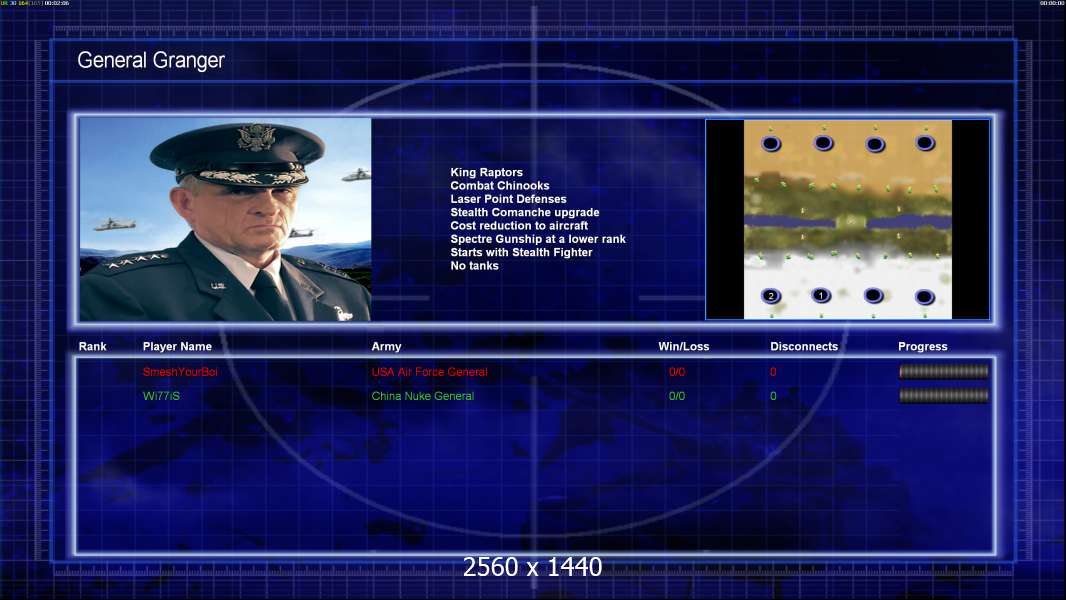Select the top-left start position on the map
Viewport: 1066px width, 600px height.
[x=771, y=143]
